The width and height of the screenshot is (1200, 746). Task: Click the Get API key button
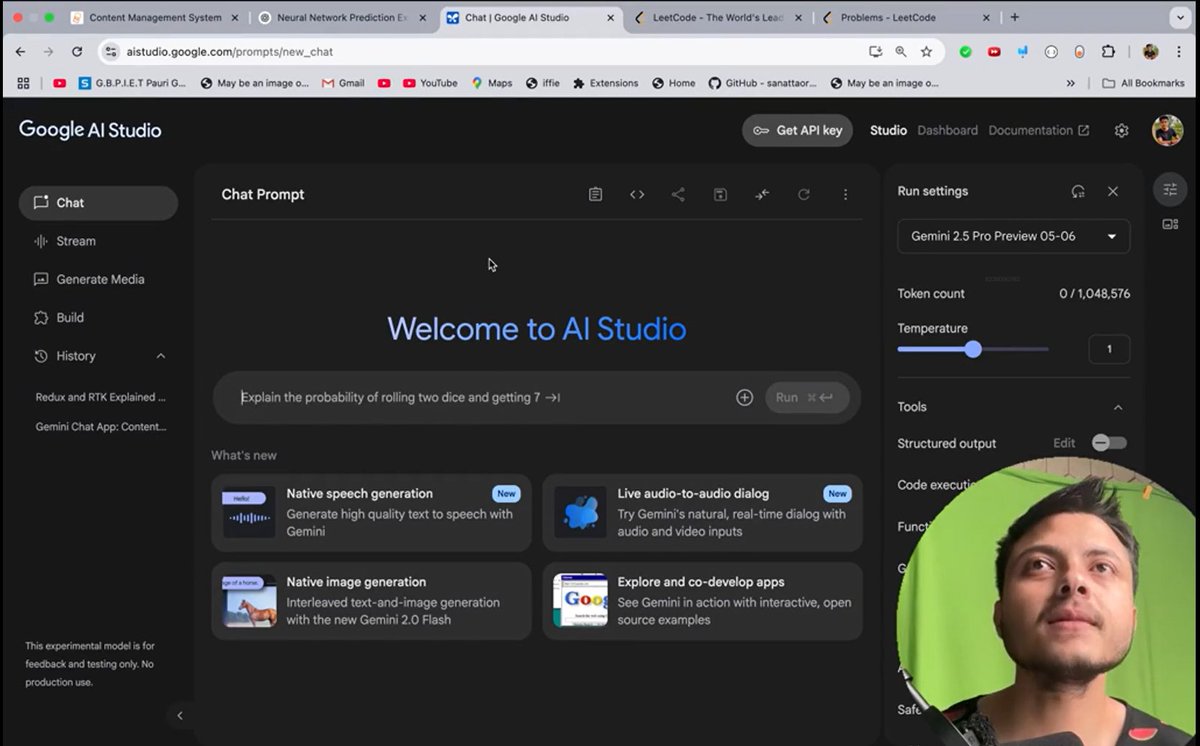[797, 130]
